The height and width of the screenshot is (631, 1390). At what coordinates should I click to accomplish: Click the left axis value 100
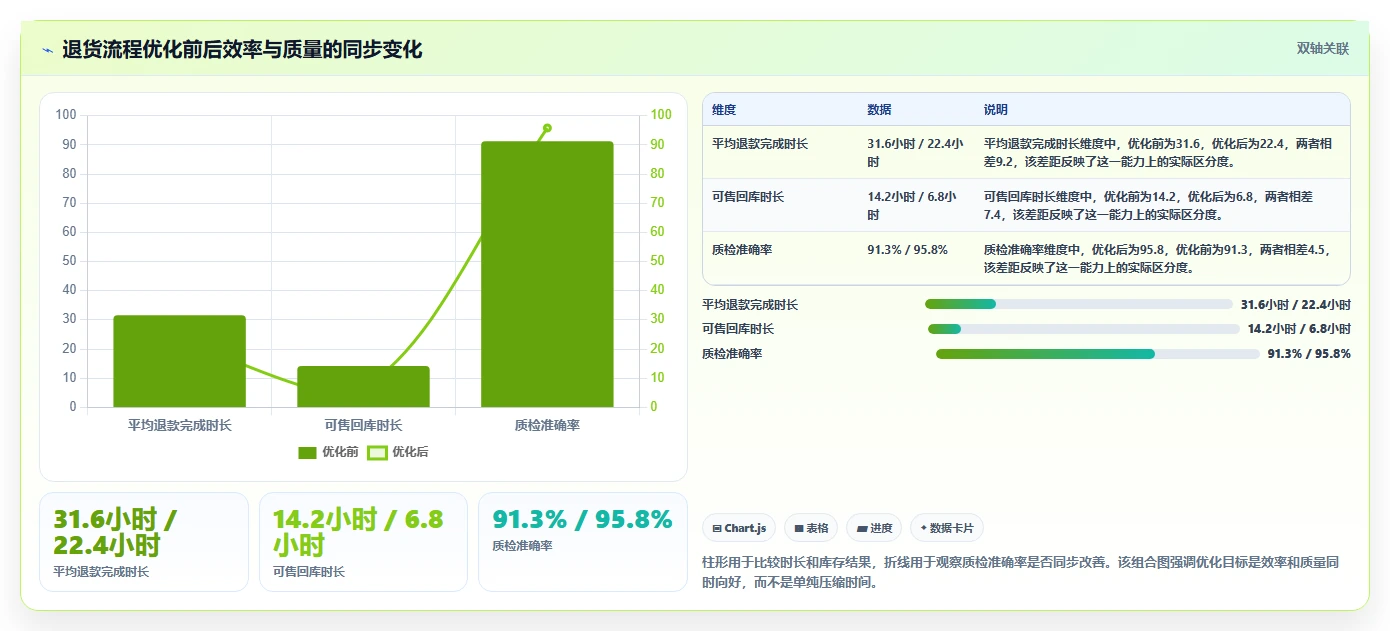tap(66, 115)
